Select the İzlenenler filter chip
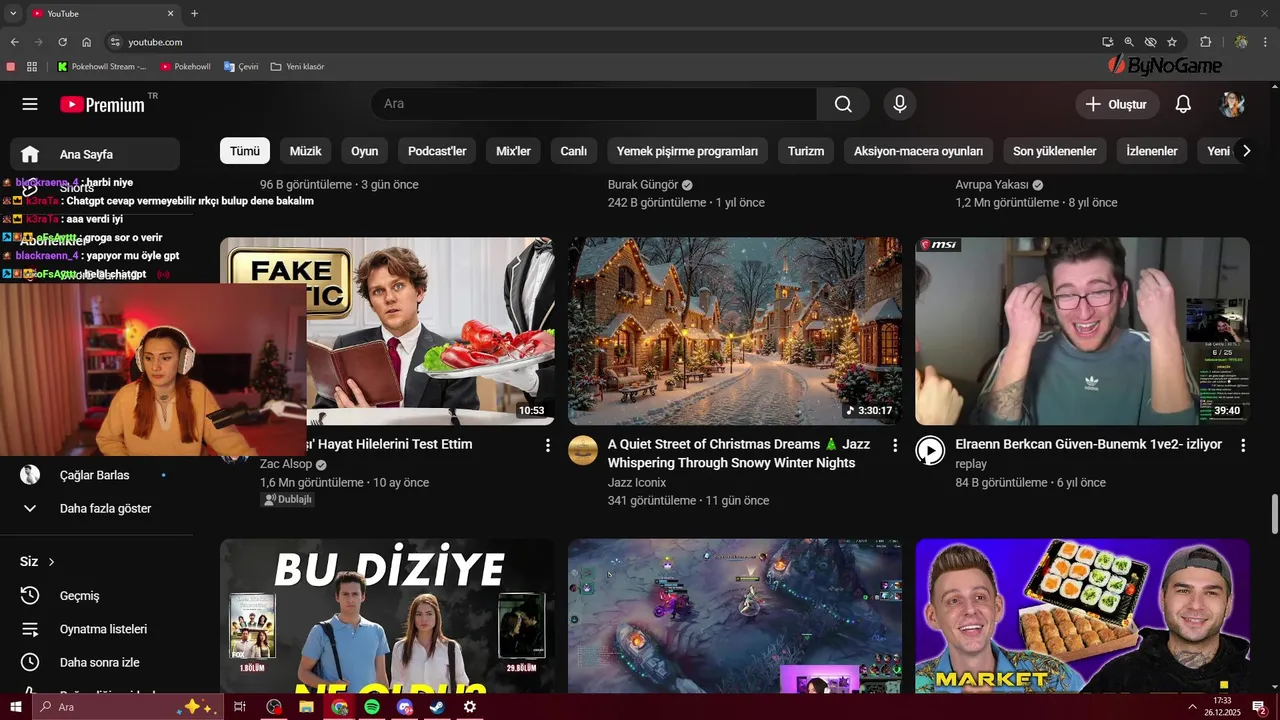 click(x=1152, y=151)
